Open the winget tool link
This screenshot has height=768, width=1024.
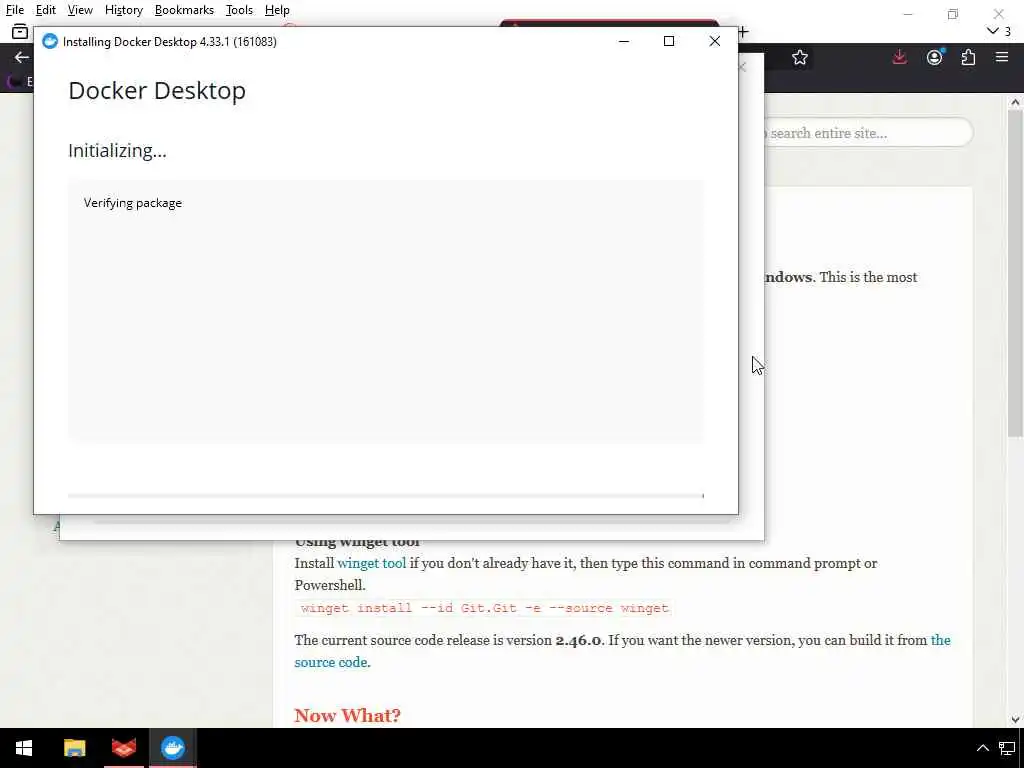(x=372, y=563)
